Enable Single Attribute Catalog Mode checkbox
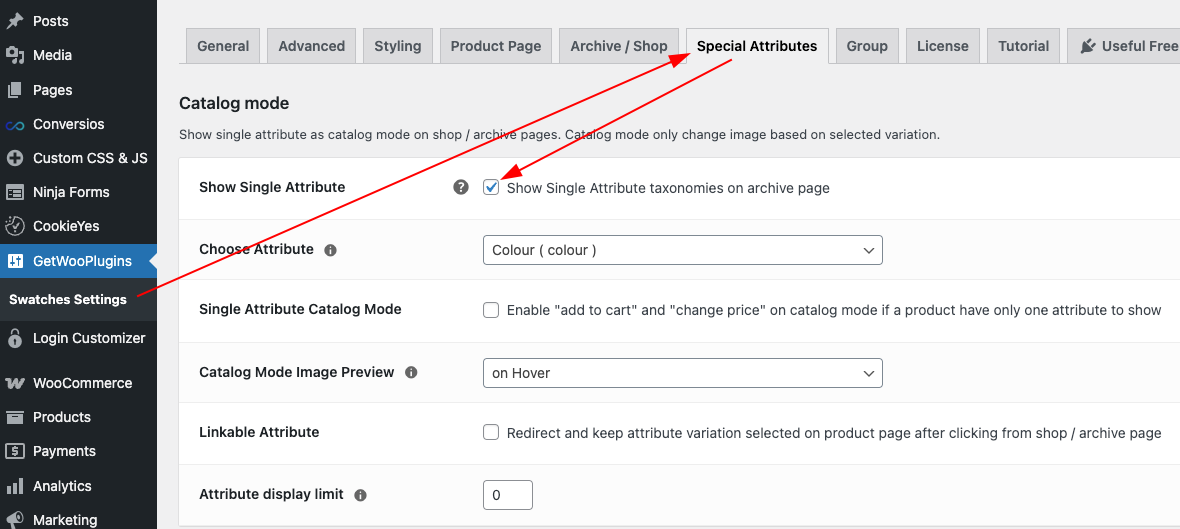The height and width of the screenshot is (529, 1180). (x=491, y=310)
